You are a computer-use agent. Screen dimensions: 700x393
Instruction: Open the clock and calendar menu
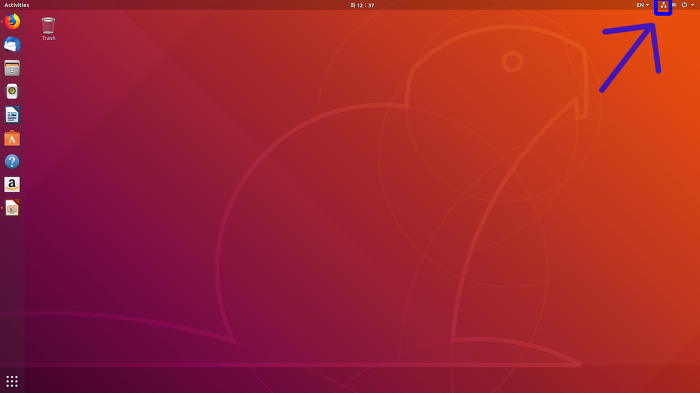click(x=362, y=5)
